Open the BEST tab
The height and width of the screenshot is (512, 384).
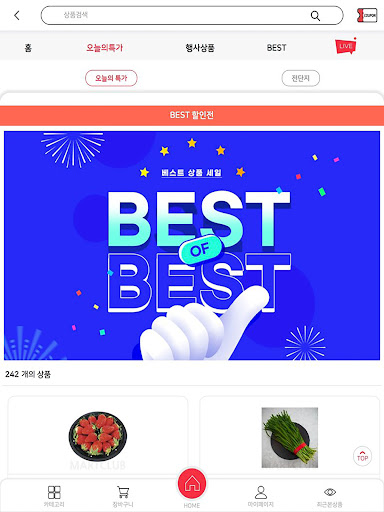coord(277,48)
